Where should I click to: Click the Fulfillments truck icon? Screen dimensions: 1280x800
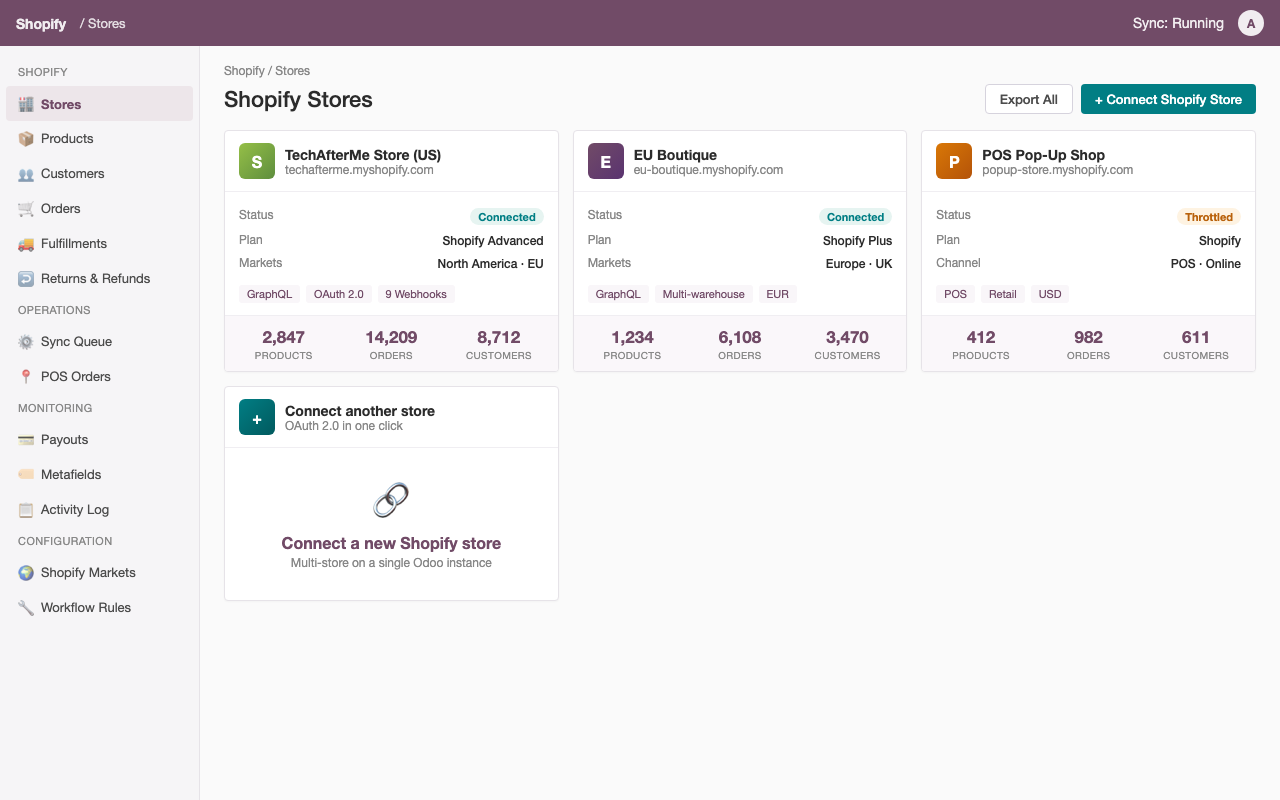pyautogui.click(x=26, y=244)
